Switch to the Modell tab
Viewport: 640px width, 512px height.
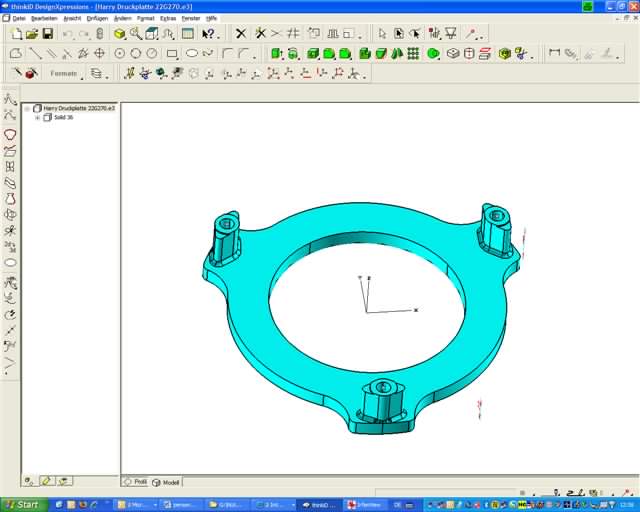pos(166,481)
